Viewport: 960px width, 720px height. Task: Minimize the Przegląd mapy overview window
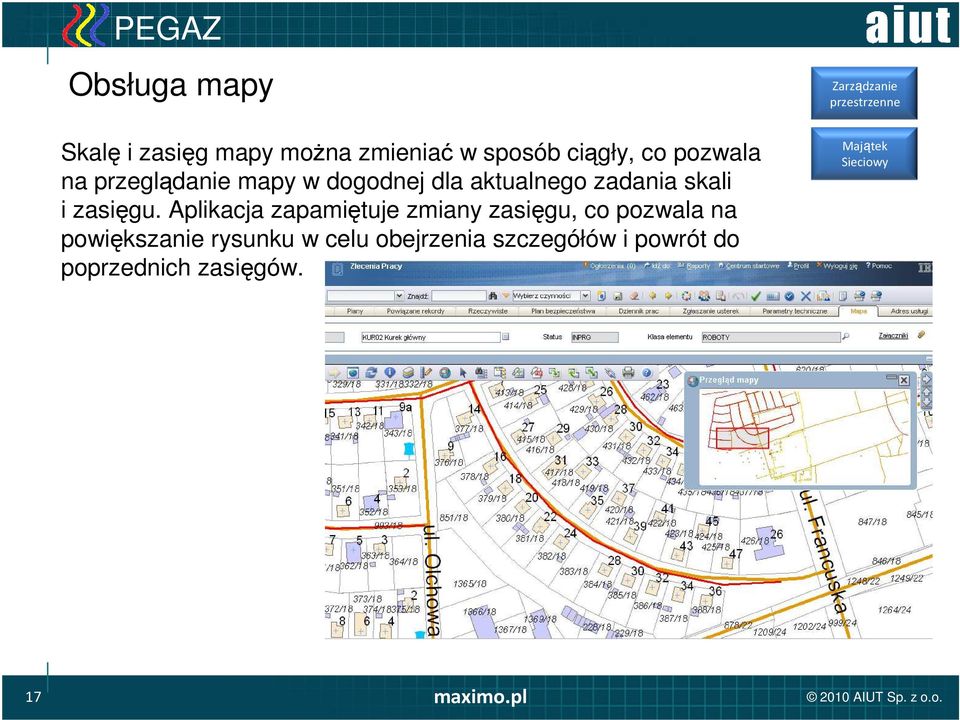pyautogui.click(x=891, y=378)
